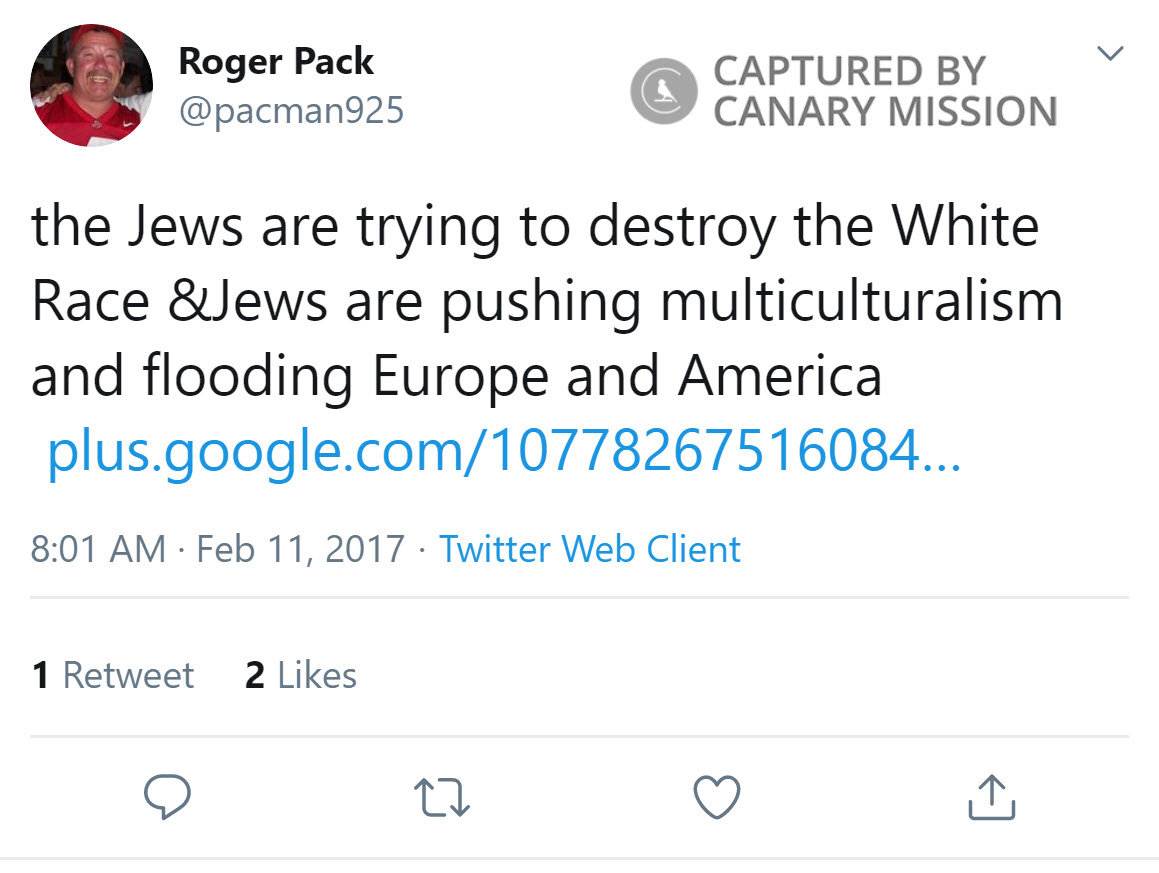Expand the tweet options chevron
Image resolution: width=1159 pixels, height=873 pixels.
tap(1110, 53)
